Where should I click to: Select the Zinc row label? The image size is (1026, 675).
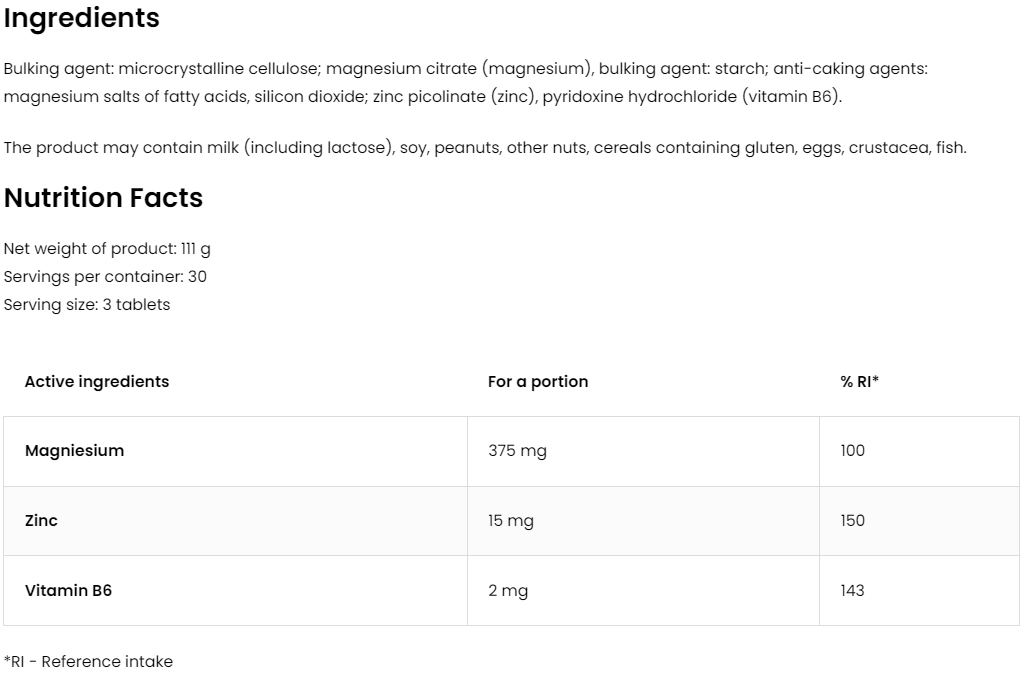pos(41,521)
